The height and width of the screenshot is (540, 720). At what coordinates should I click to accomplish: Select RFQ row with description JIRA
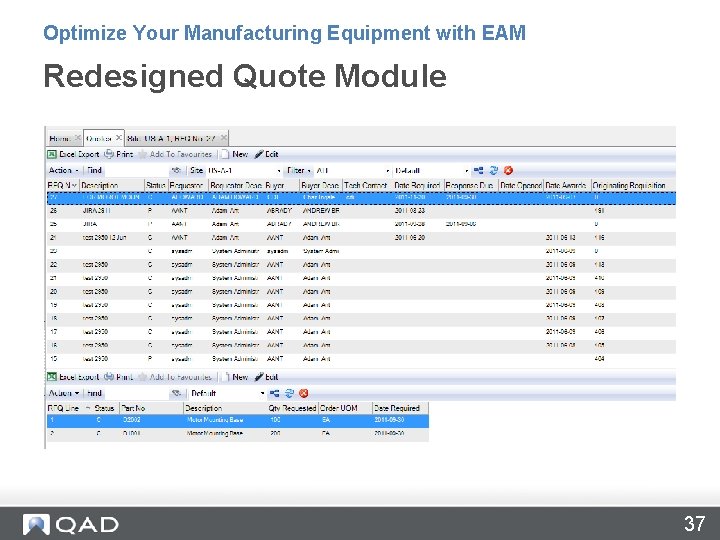click(x=361, y=224)
